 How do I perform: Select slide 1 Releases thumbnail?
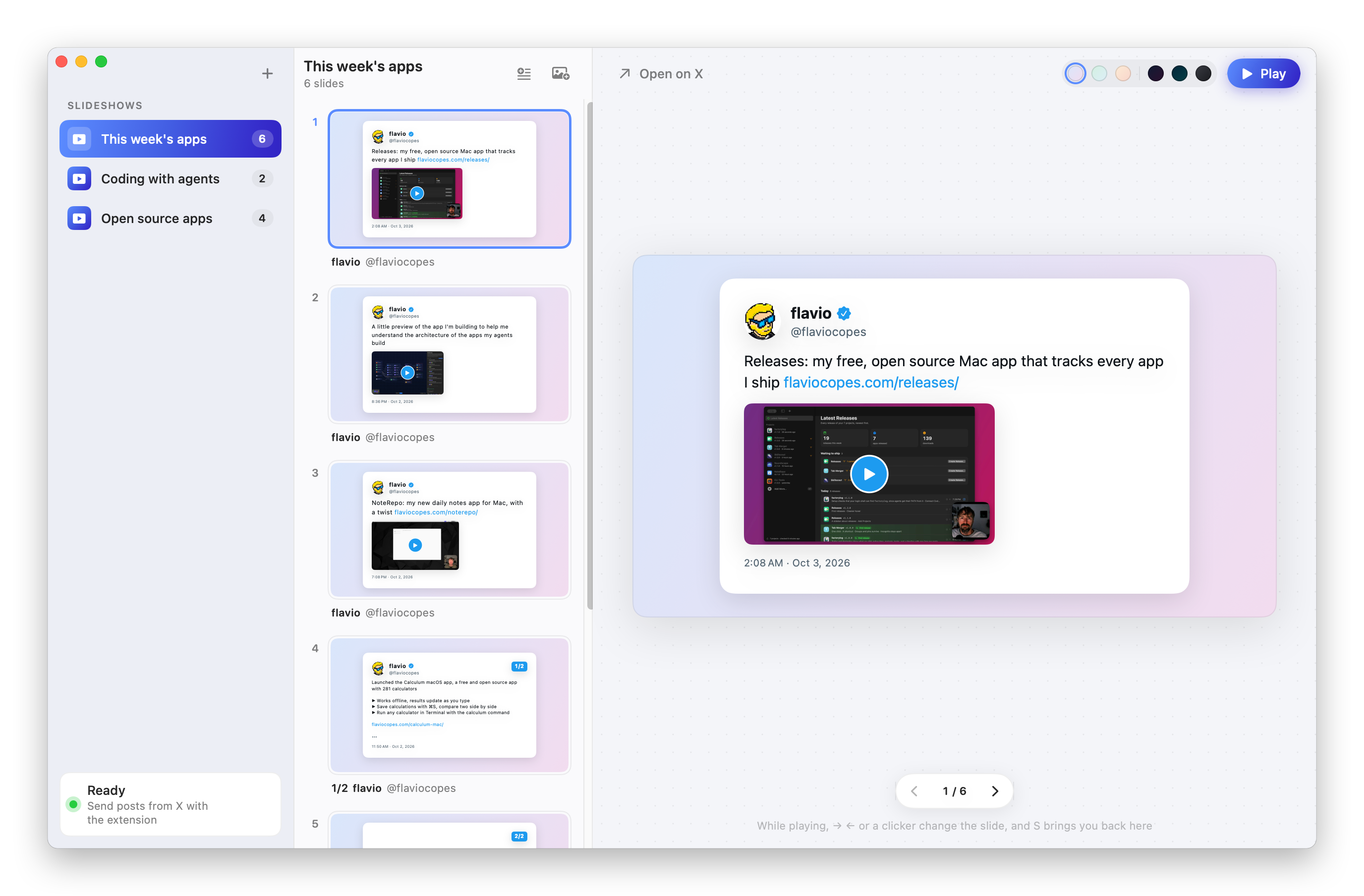[x=450, y=179]
